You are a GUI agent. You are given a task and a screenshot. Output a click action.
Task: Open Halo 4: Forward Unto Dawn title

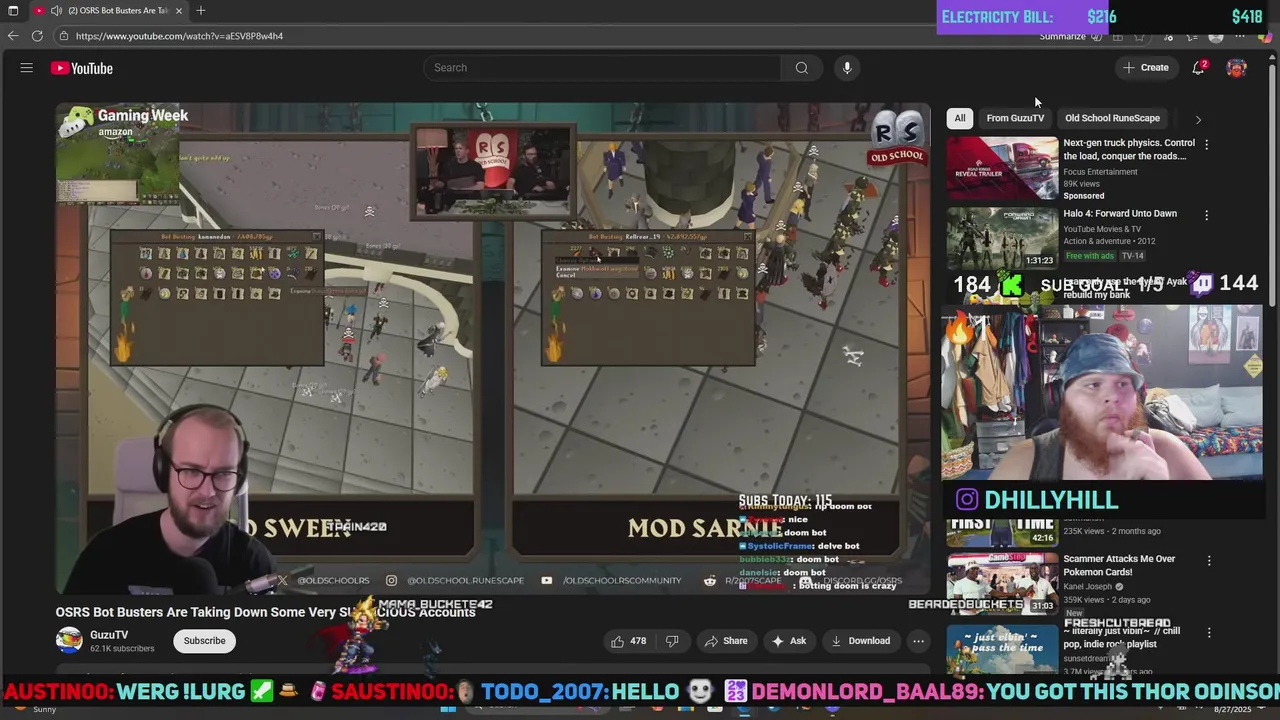[x=1120, y=213]
